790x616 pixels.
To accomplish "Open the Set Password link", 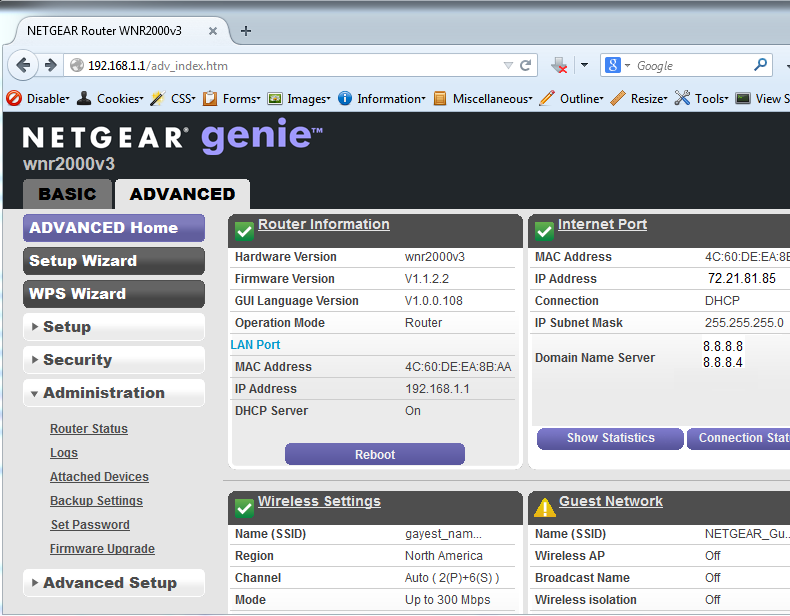I will point(90,525).
